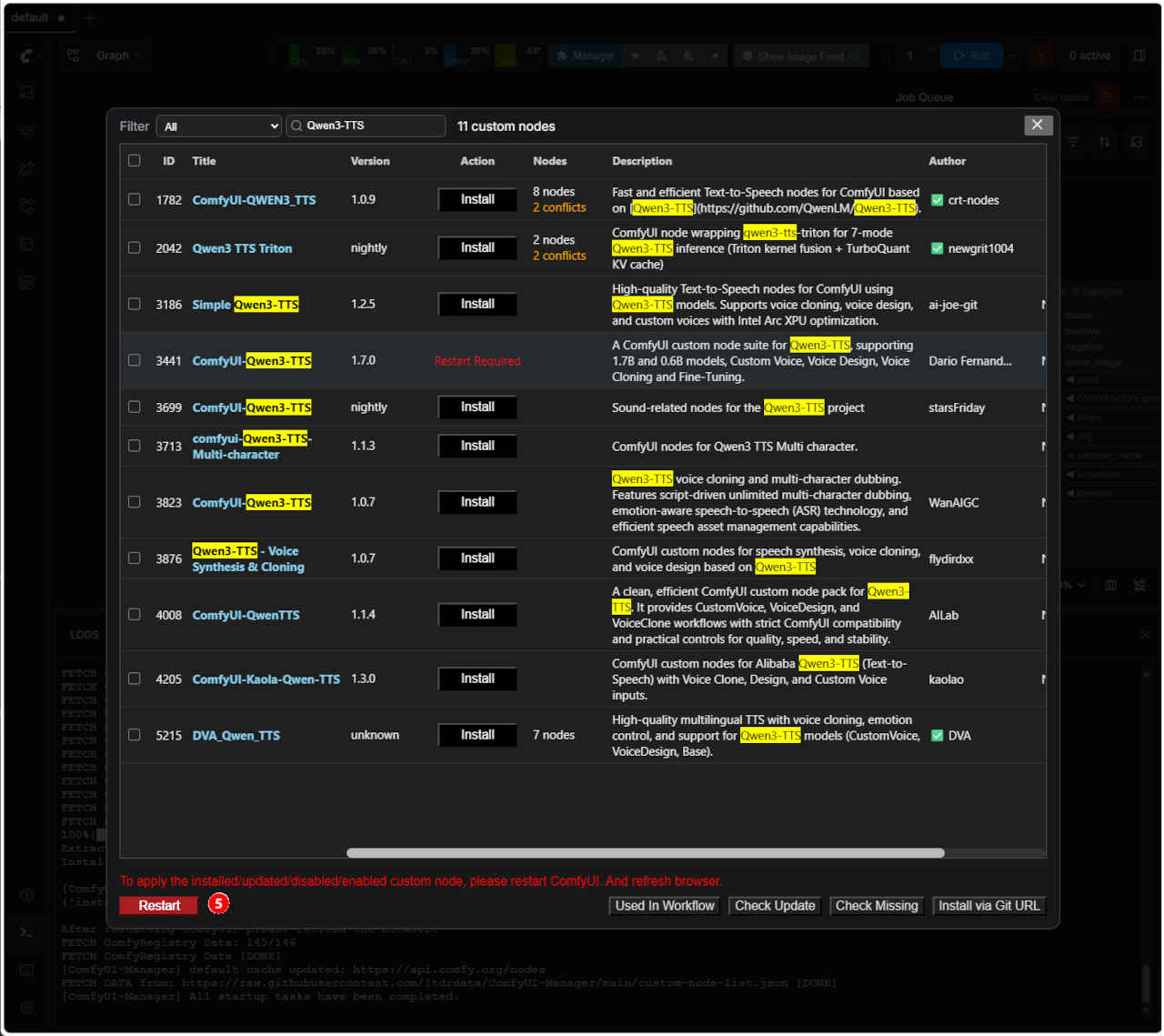Click the Check Missing button
Image resolution: width=1164 pixels, height=1036 pixels.
coord(877,906)
